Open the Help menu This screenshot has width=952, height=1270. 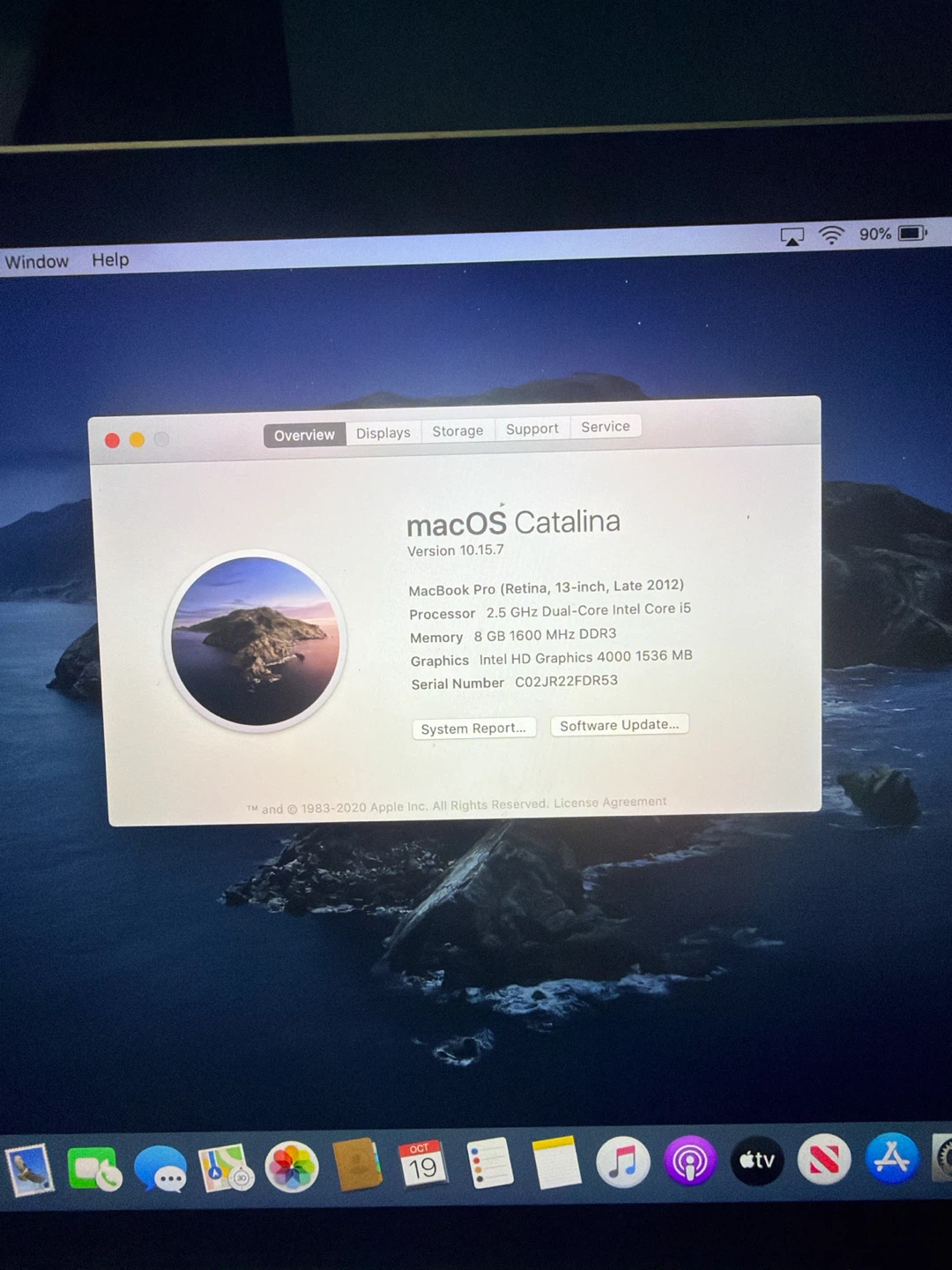[x=110, y=260]
